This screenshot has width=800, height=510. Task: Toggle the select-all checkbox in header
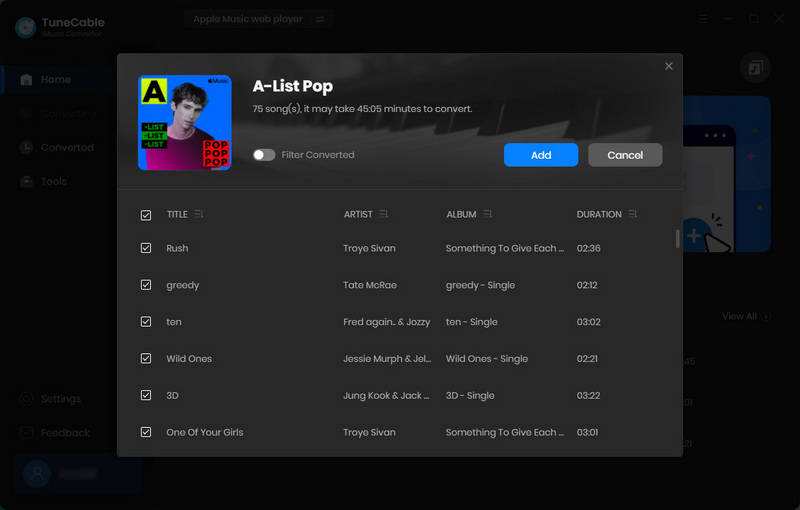[146, 215]
